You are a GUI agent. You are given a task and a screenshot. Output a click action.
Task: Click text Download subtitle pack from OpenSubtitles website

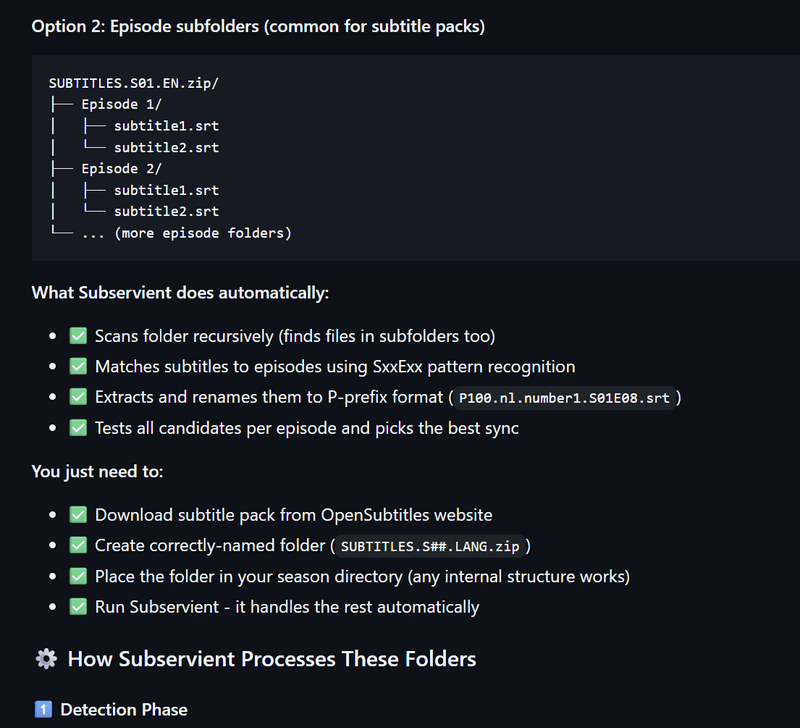293,515
